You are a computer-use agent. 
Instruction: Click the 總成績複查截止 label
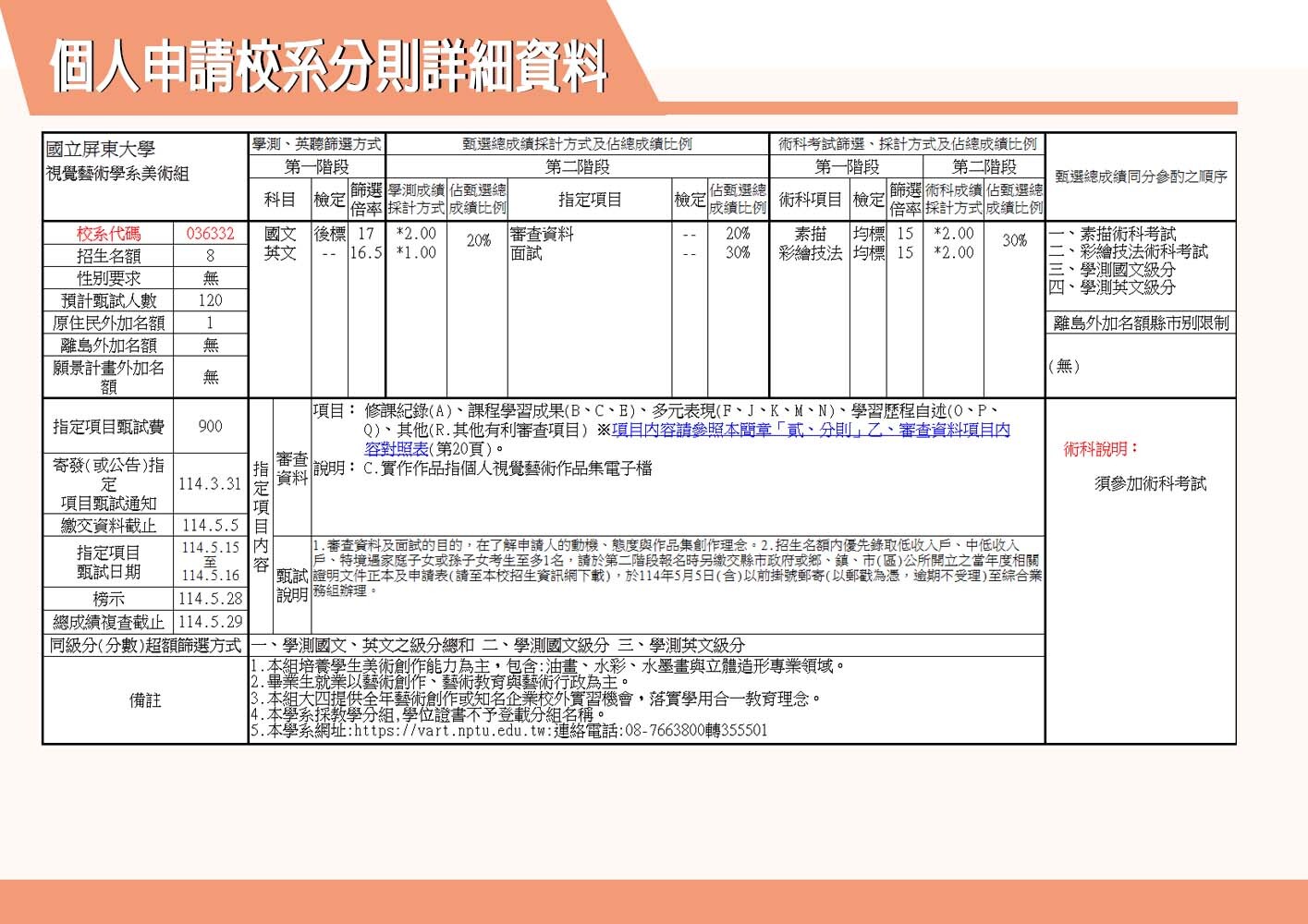point(108,622)
